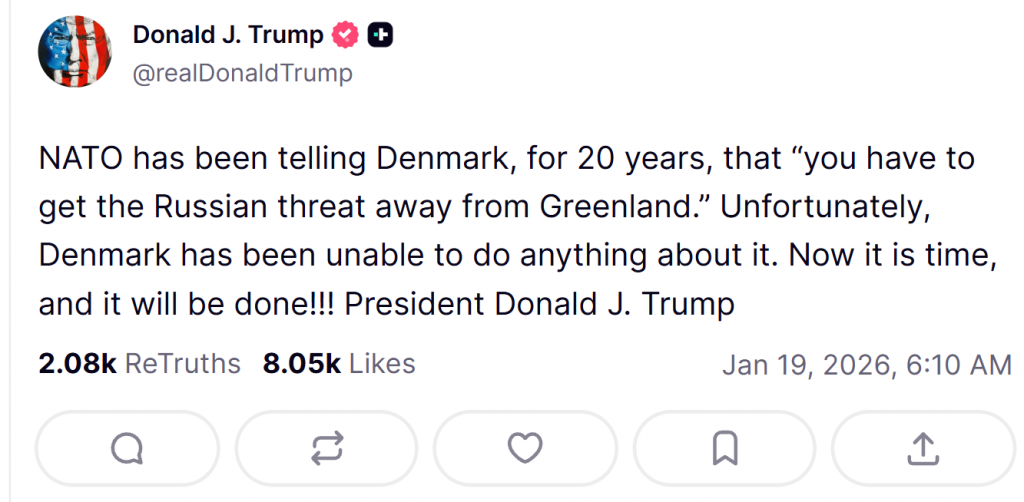View the 8.05k Likes list
Image resolution: width=1024 pixels, height=502 pixels.
pyautogui.click(x=339, y=363)
